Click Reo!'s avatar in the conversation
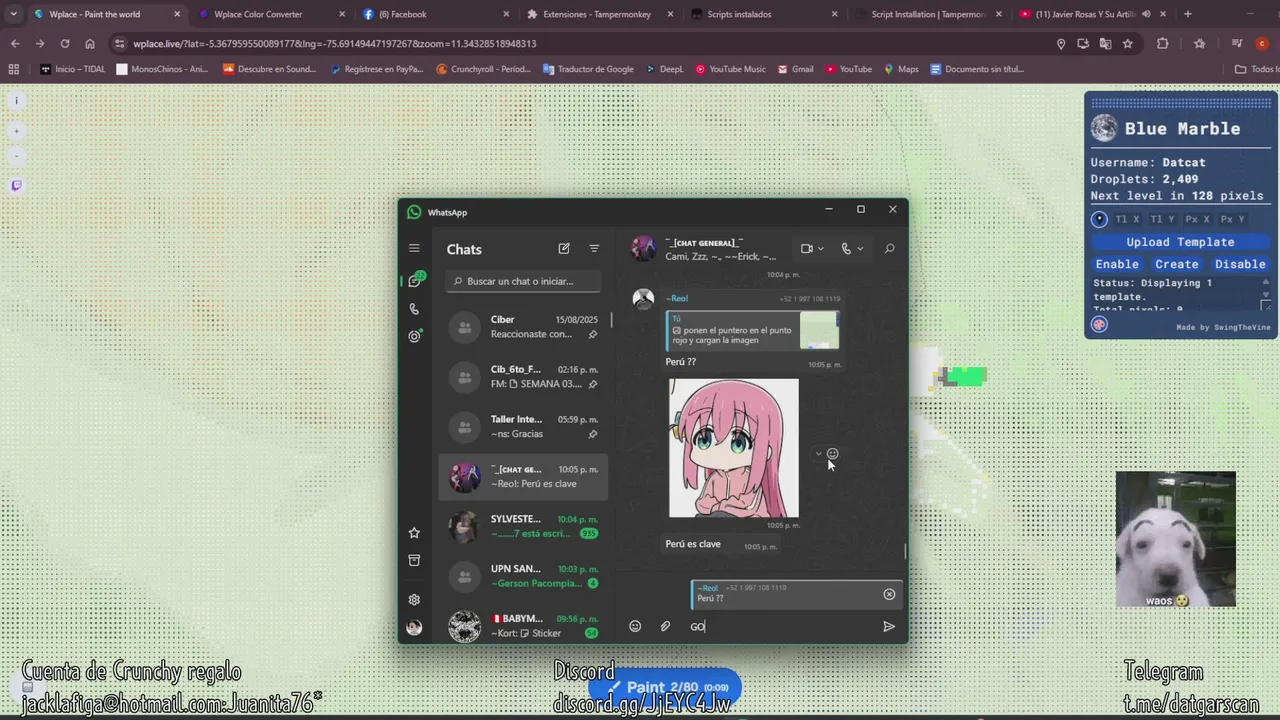The image size is (1280, 720). (643, 298)
